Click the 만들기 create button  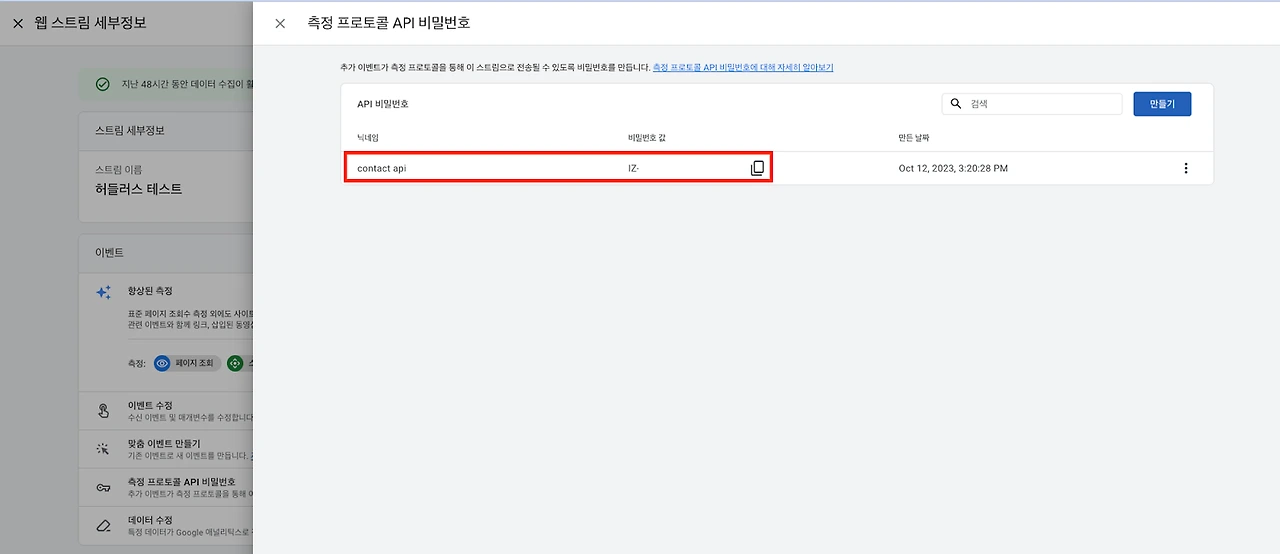coord(1162,104)
